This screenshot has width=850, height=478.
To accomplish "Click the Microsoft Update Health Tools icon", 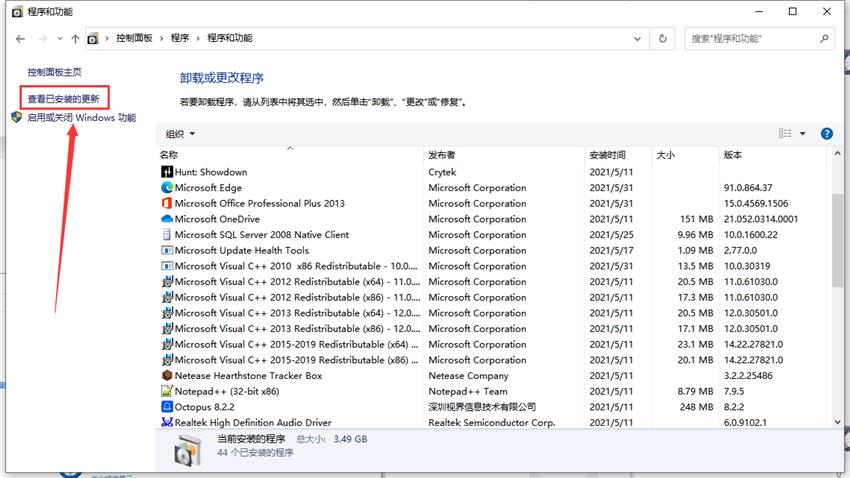I will 167,250.
